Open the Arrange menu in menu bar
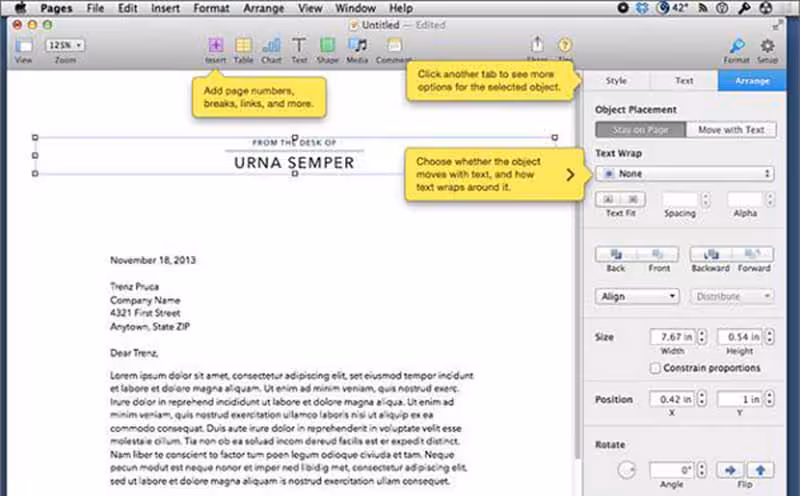The width and height of the screenshot is (800, 496). 263,8
